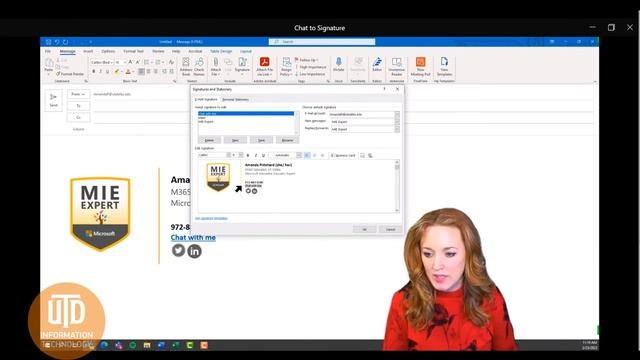Image resolution: width=640 pixels, height=360 pixels.
Task: Toggle the High Importance flag
Action: (x=310, y=67)
